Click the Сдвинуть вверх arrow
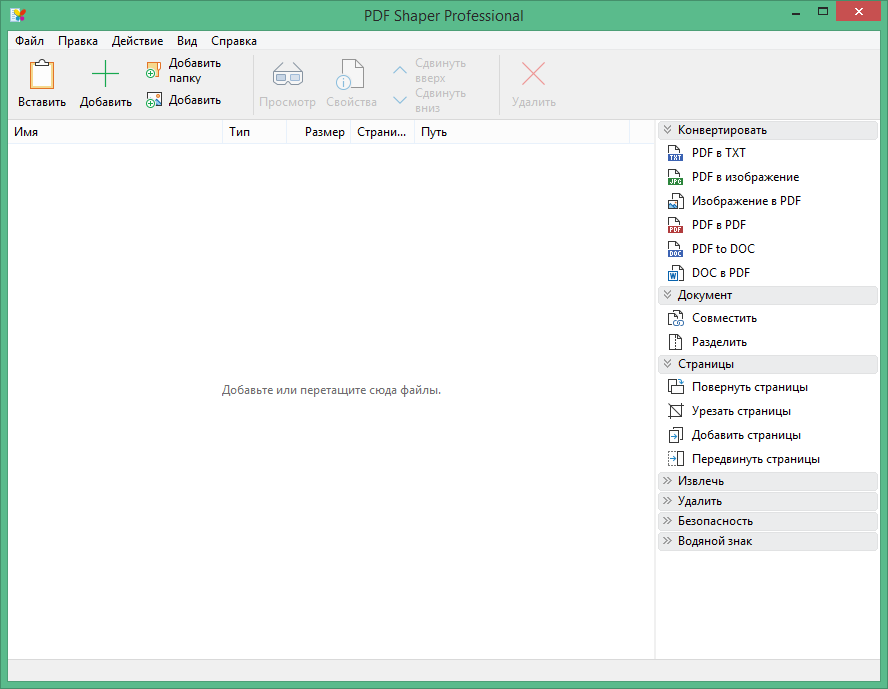 [x=400, y=70]
